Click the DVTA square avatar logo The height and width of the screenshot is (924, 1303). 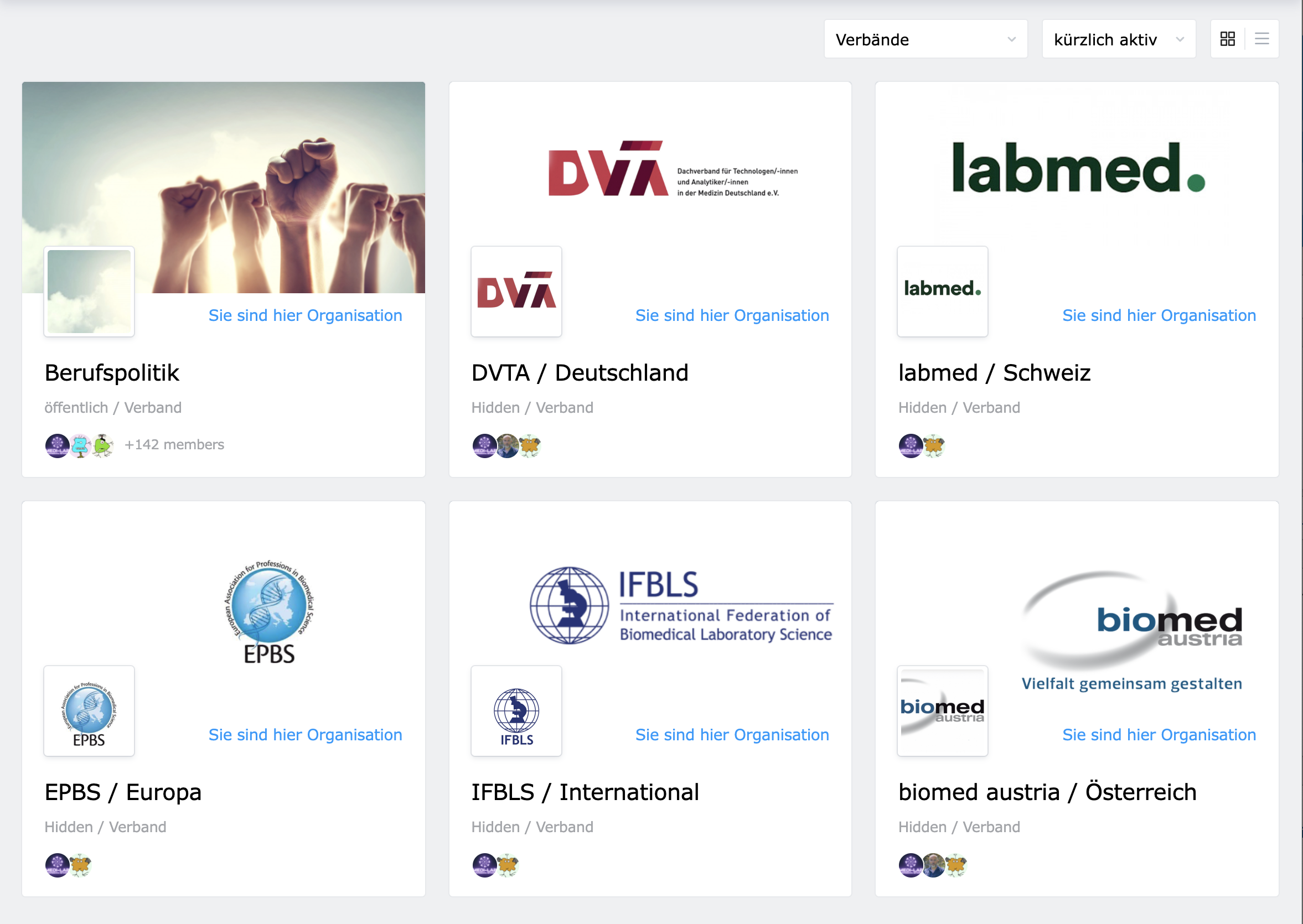[516, 292]
